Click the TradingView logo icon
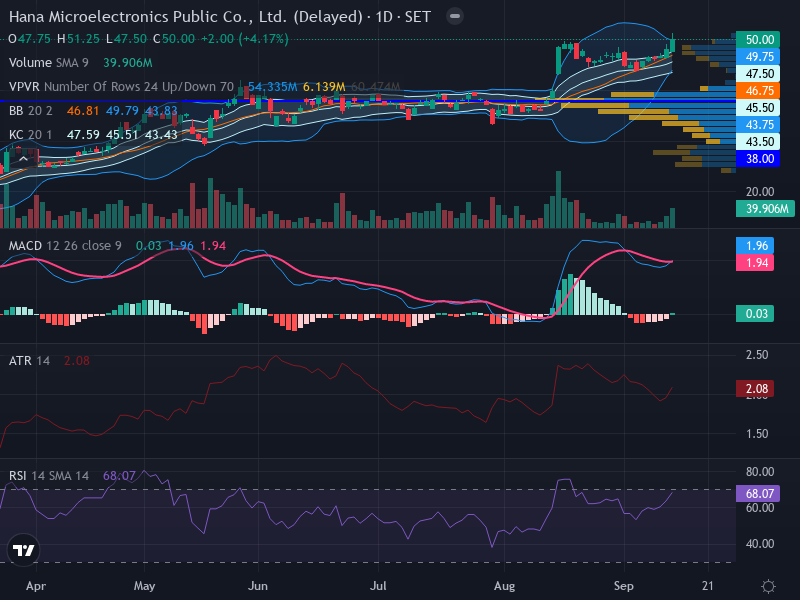This screenshot has height=600, width=800. click(23, 550)
